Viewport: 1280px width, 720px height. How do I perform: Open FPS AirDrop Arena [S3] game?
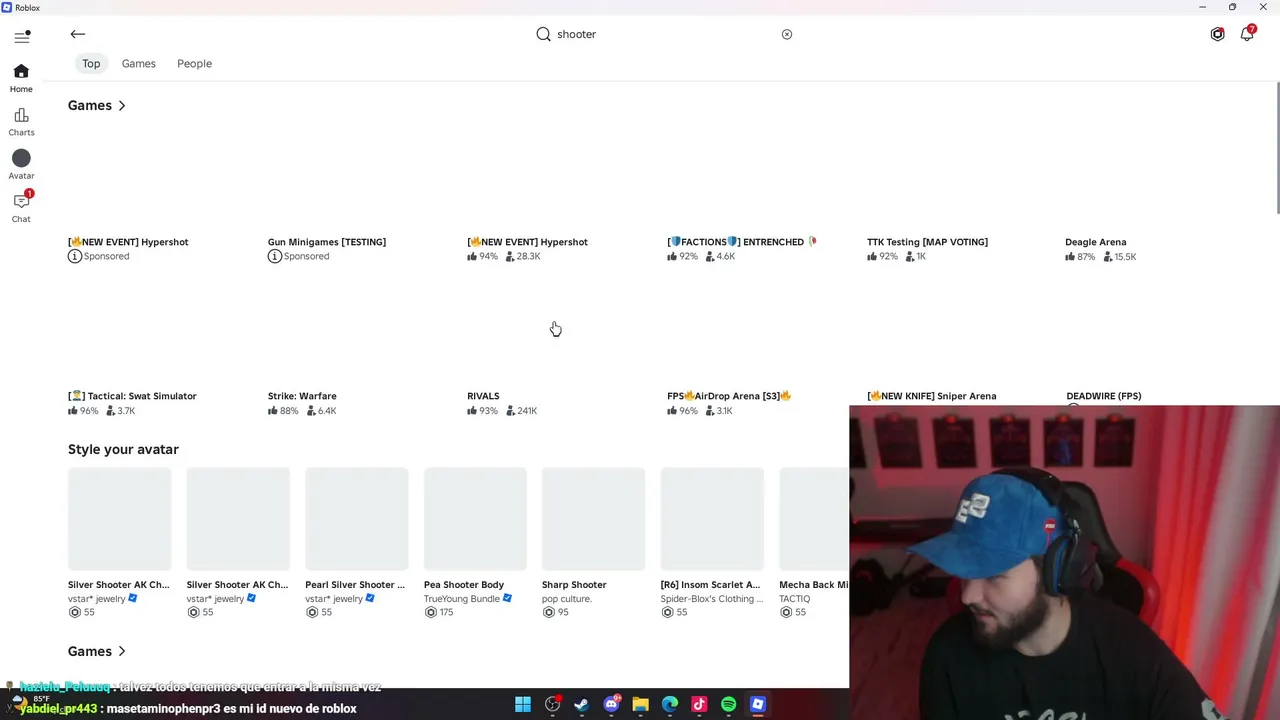pyautogui.click(x=729, y=396)
